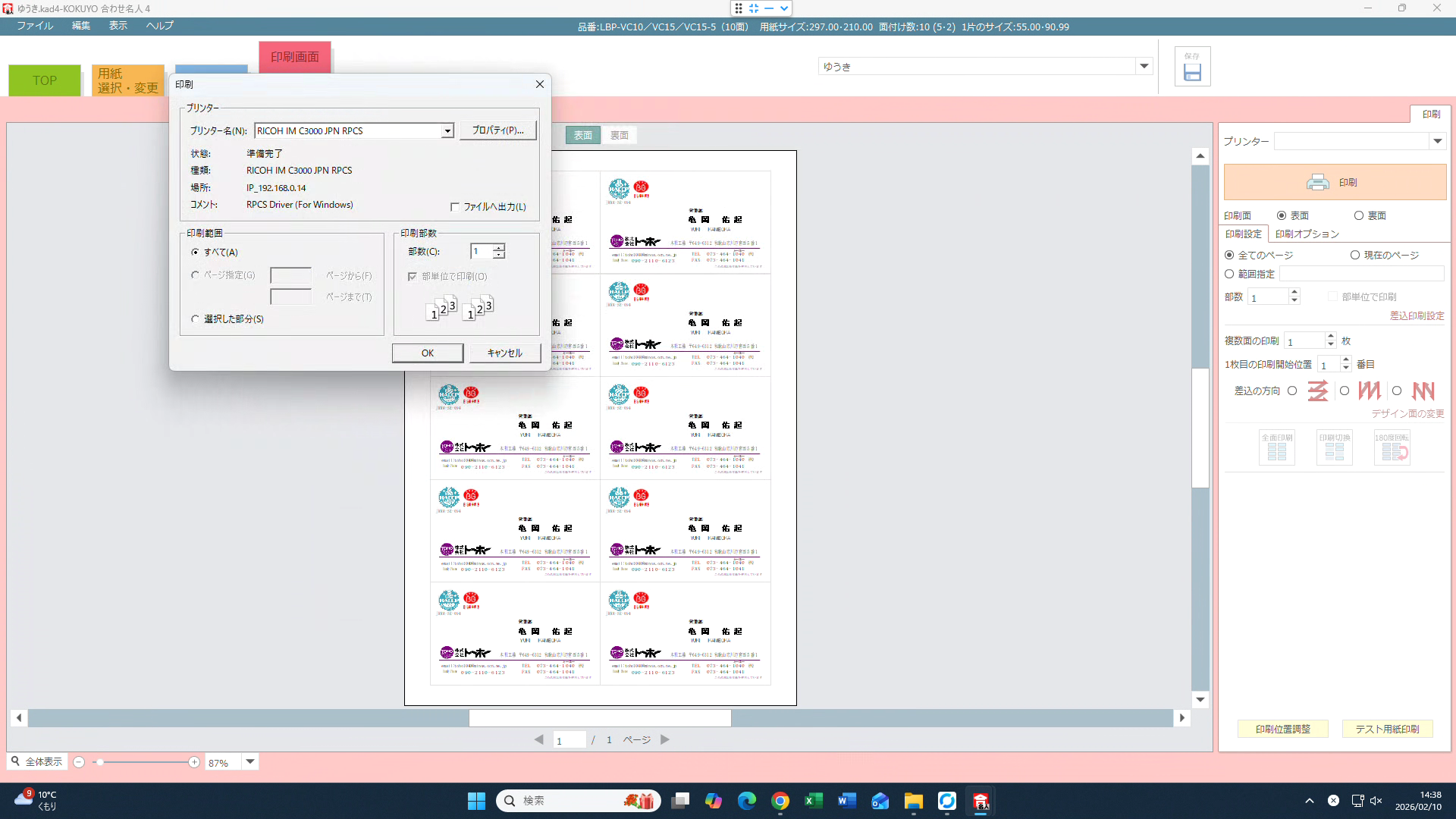Switch to 印刷オプション tab
This screenshot has width=1456, height=819.
(x=1307, y=234)
